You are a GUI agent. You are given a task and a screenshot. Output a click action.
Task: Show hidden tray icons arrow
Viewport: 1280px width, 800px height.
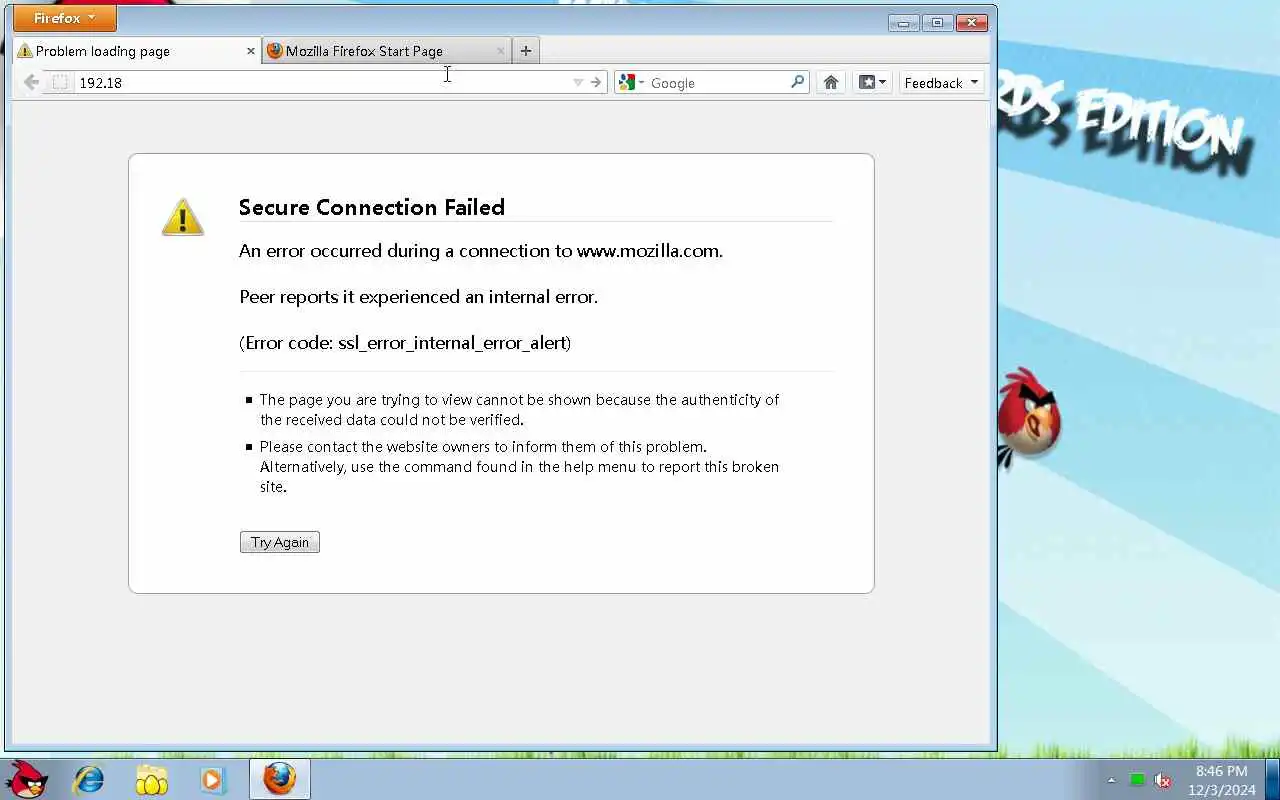tap(1111, 780)
